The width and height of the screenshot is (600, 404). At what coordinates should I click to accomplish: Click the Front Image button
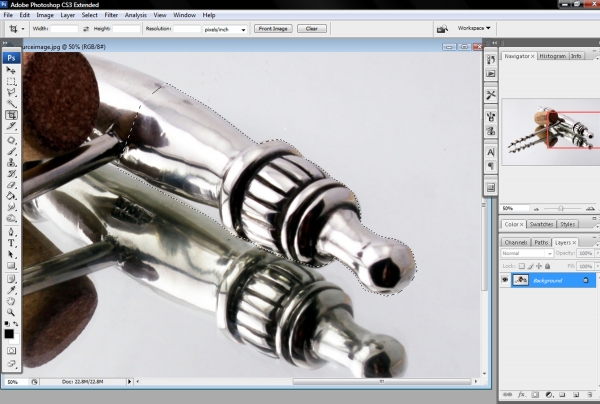273,29
